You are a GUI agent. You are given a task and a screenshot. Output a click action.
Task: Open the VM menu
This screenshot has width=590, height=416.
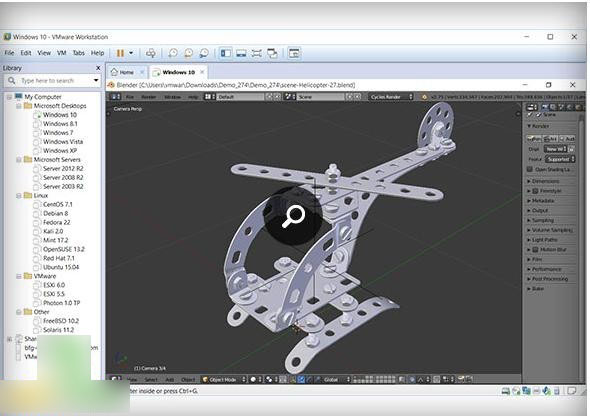[x=62, y=53]
